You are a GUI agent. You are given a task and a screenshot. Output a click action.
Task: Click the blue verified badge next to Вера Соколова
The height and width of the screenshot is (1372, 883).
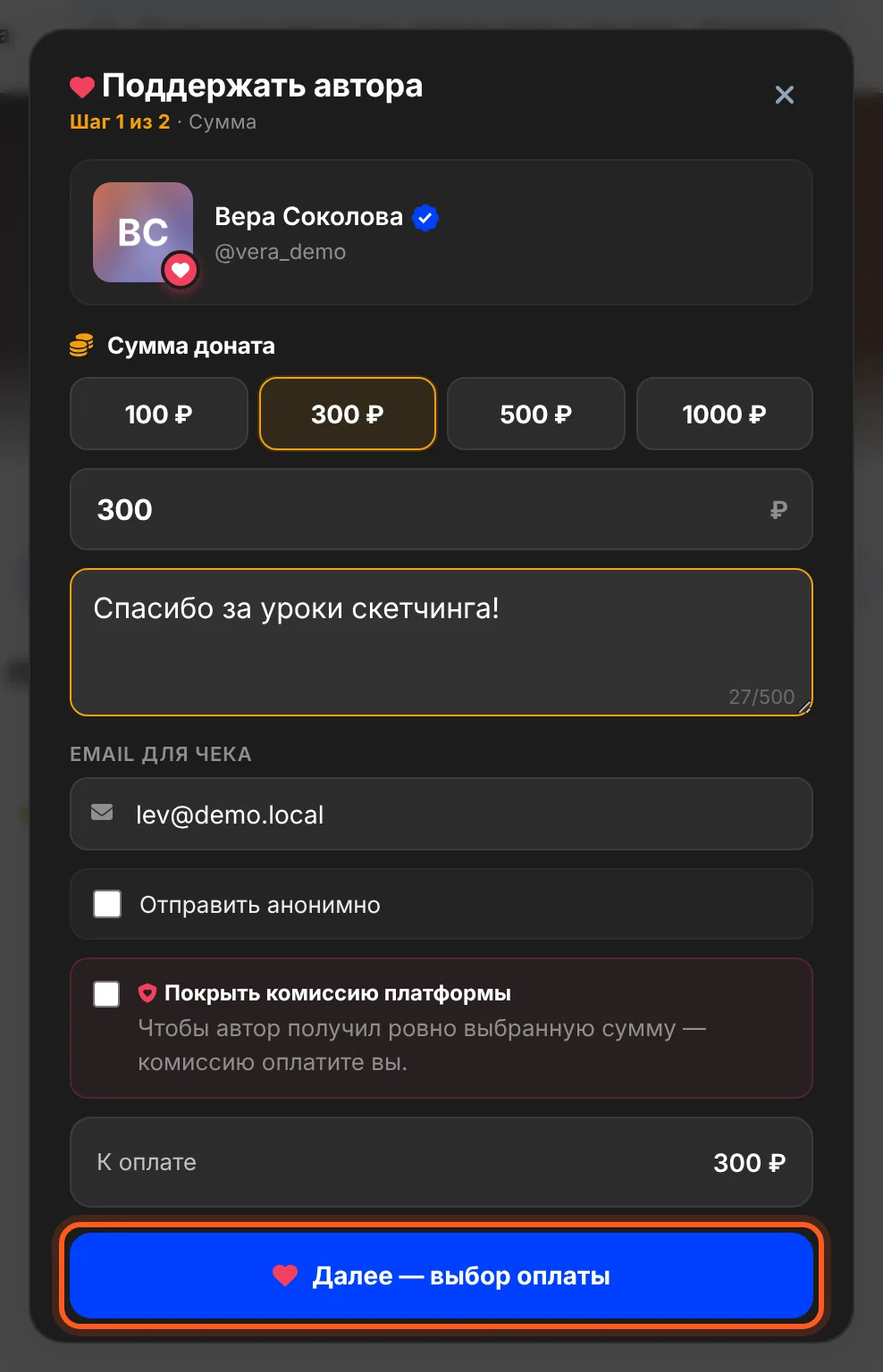pyautogui.click(x=425, y=217)
